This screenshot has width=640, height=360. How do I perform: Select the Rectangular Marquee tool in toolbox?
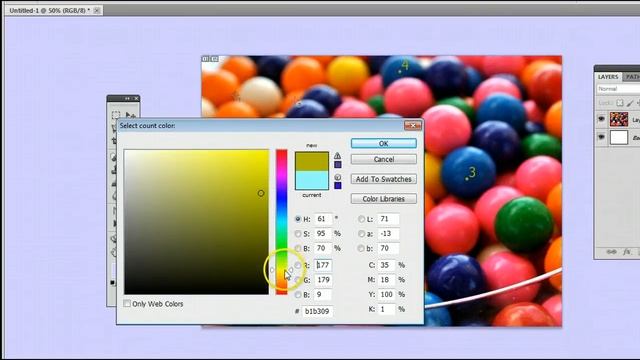pyautogui.click(x=116, y=115)
